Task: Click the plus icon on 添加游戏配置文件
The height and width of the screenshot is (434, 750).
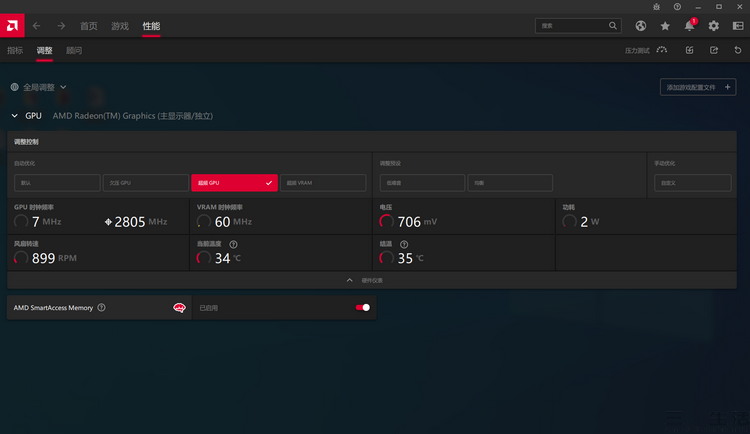Action: pos(728,87)
